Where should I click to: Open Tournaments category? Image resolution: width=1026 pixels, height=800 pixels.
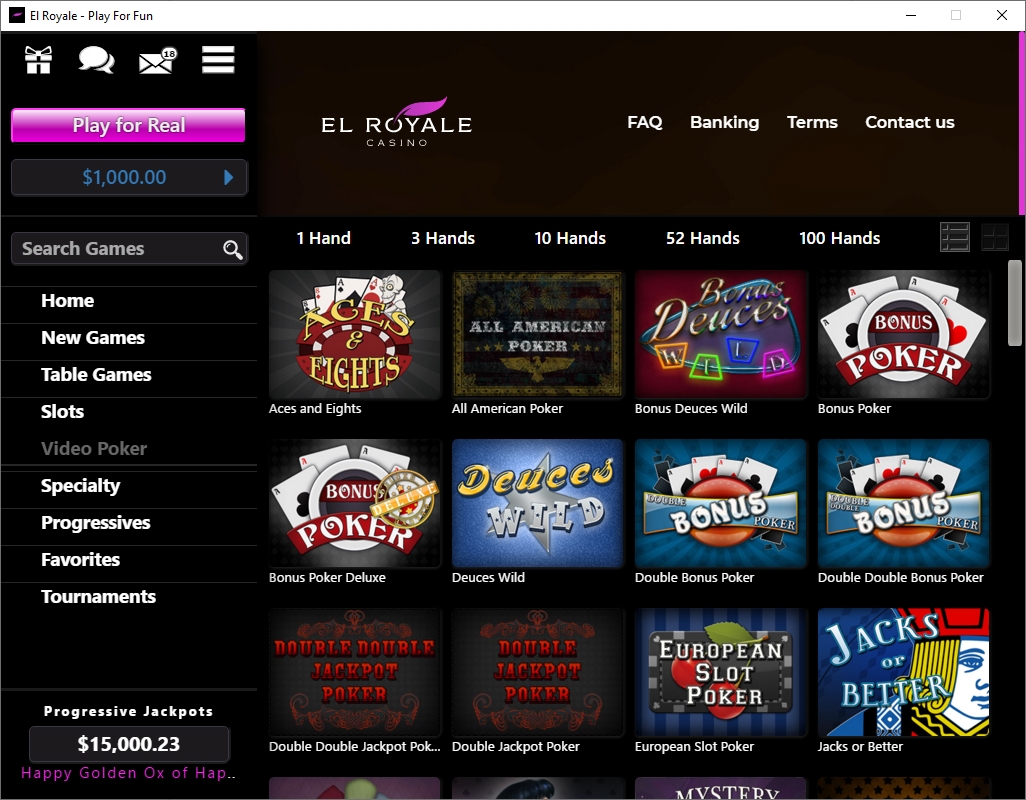(x=98, y=597)
